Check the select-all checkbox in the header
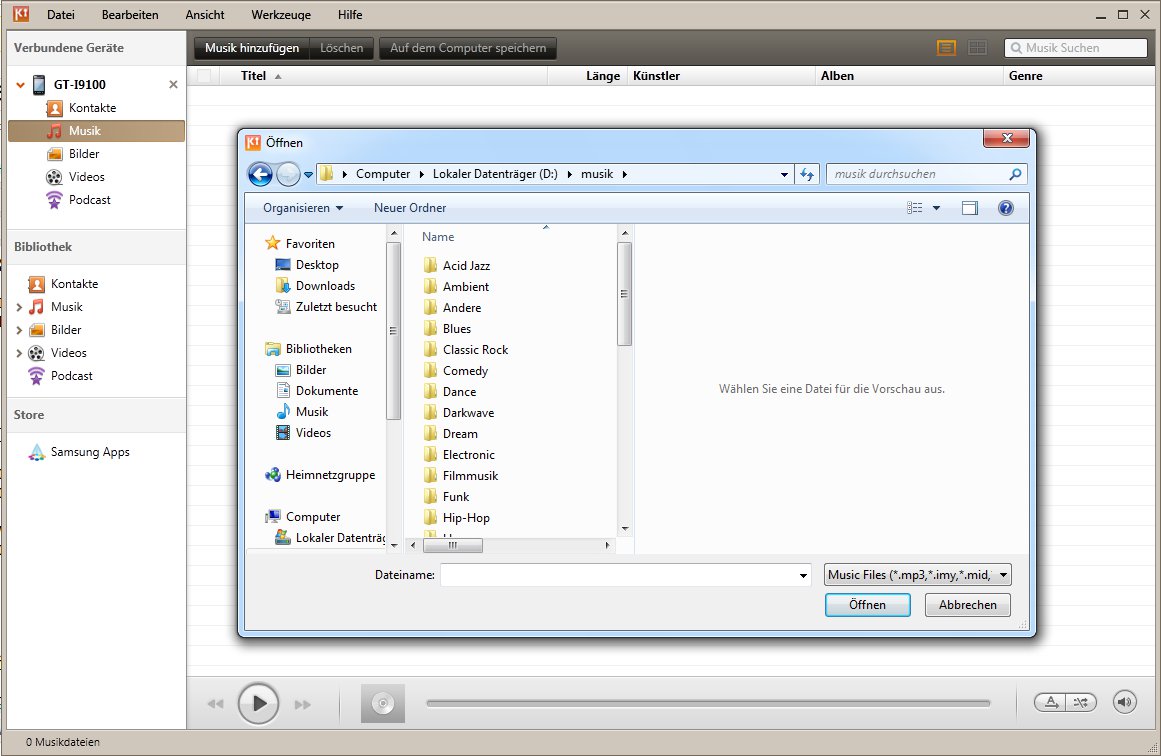 pos(204,76)
